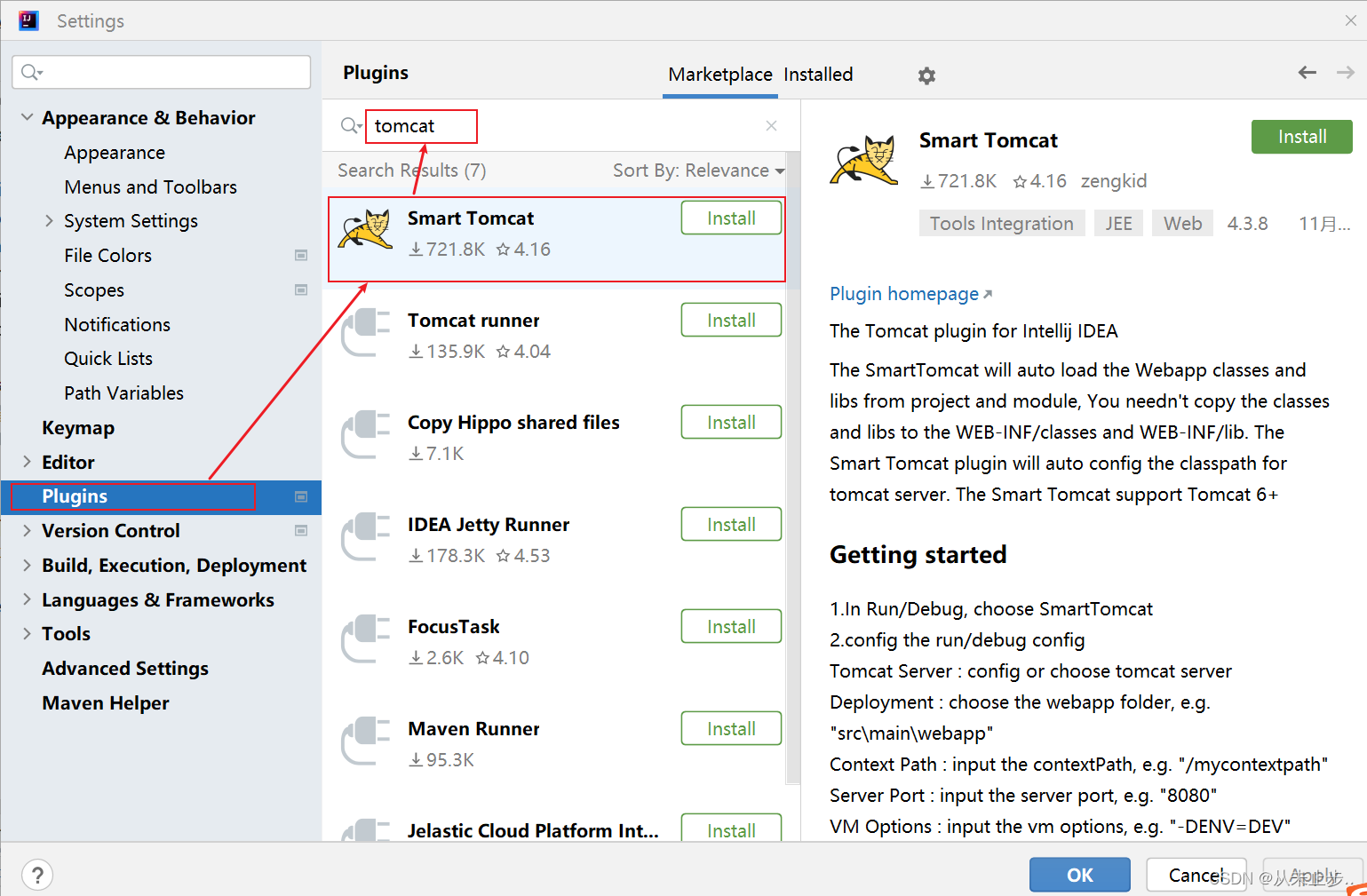1367x896 pixels.
Task: Click the OK button
Action: pyautogui.click(x=1080, y=875)
